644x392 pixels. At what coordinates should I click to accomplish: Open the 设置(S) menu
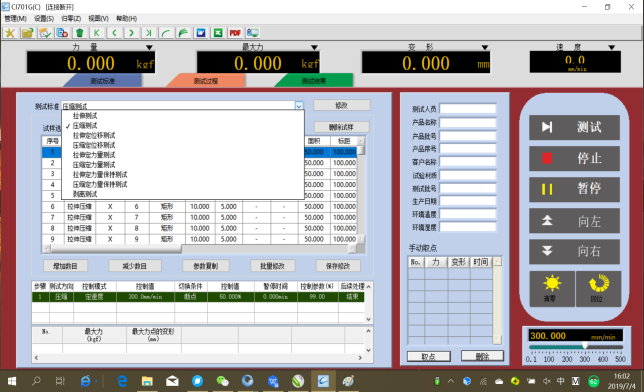(44, 18)
